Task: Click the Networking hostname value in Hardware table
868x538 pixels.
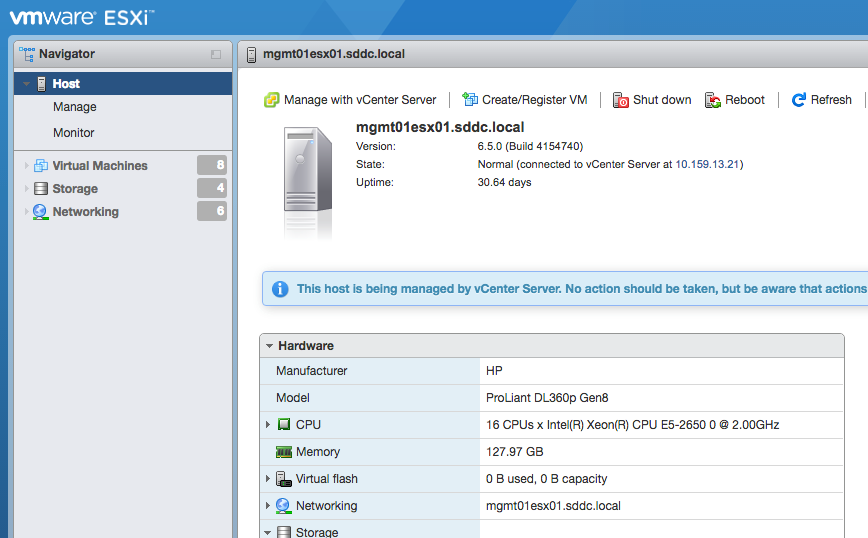Action: [x=553, y=506]
